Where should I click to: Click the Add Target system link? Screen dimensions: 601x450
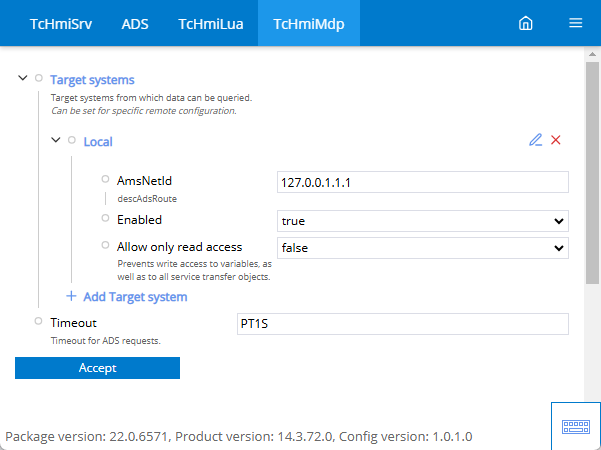(135, 297)
